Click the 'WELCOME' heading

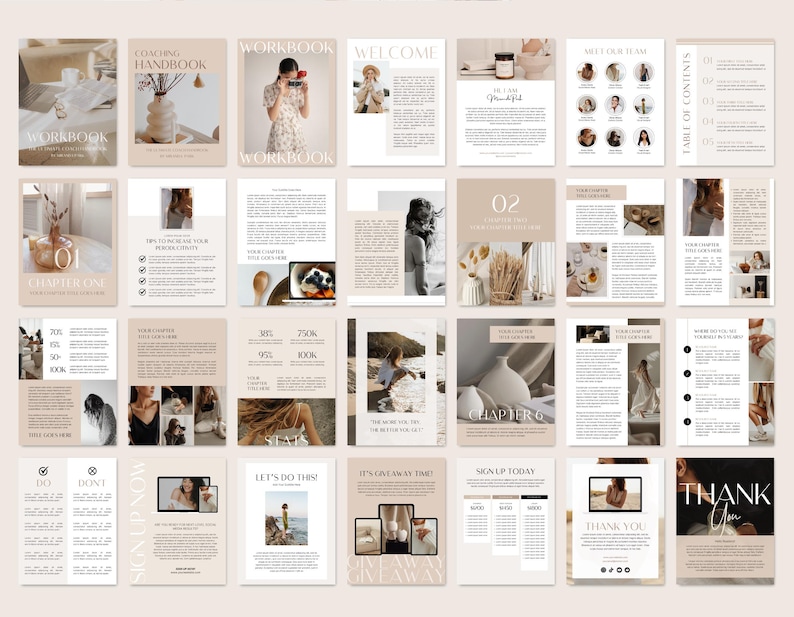pyautogui.click(x=396, y=53)
